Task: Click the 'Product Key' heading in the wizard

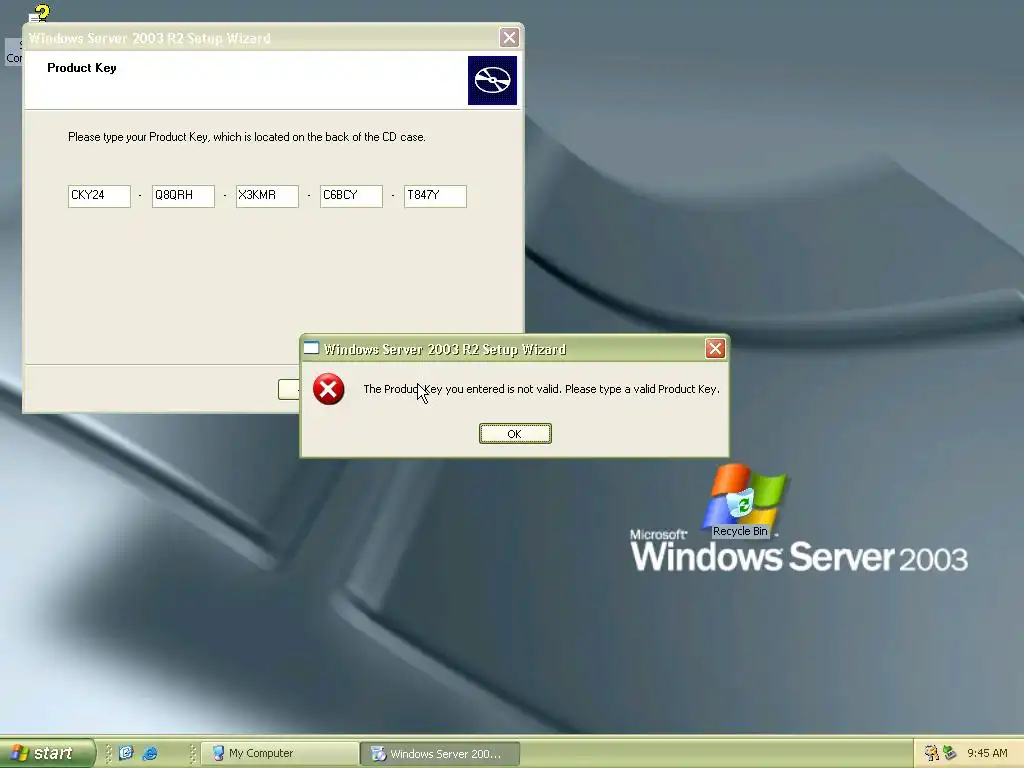Action: pyautogui.click(x=82, y=68)
